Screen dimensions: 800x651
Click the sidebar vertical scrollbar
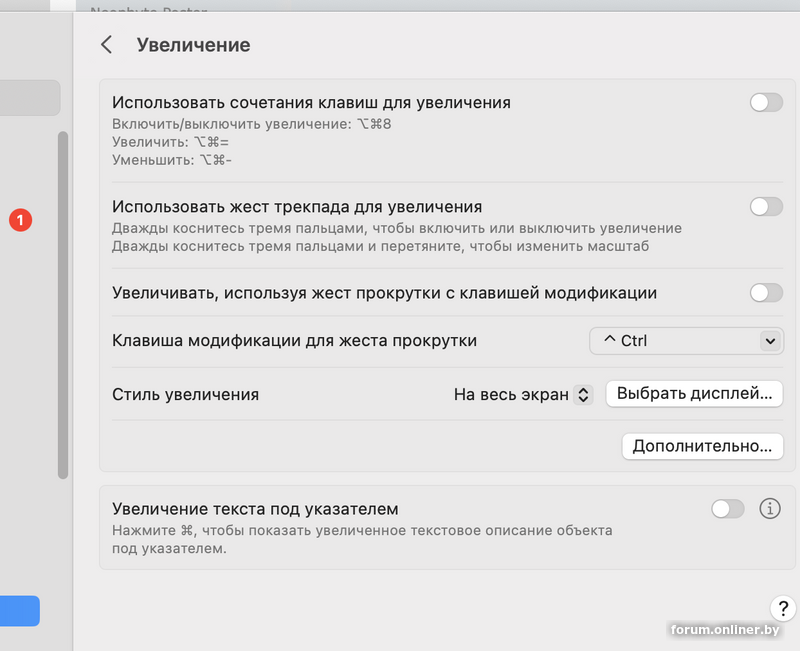coord(63,300)
